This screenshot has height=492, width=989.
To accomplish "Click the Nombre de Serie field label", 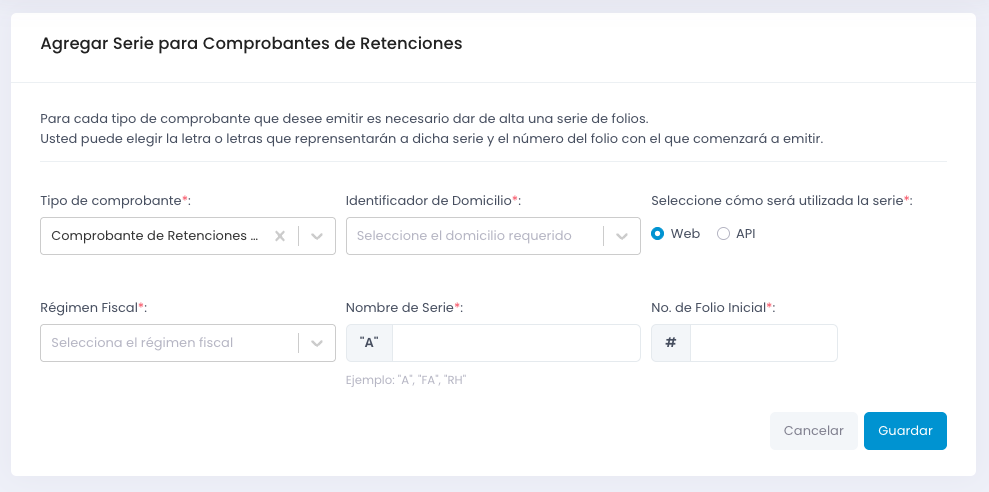I will pyautogui.click(x=400, y=307).
